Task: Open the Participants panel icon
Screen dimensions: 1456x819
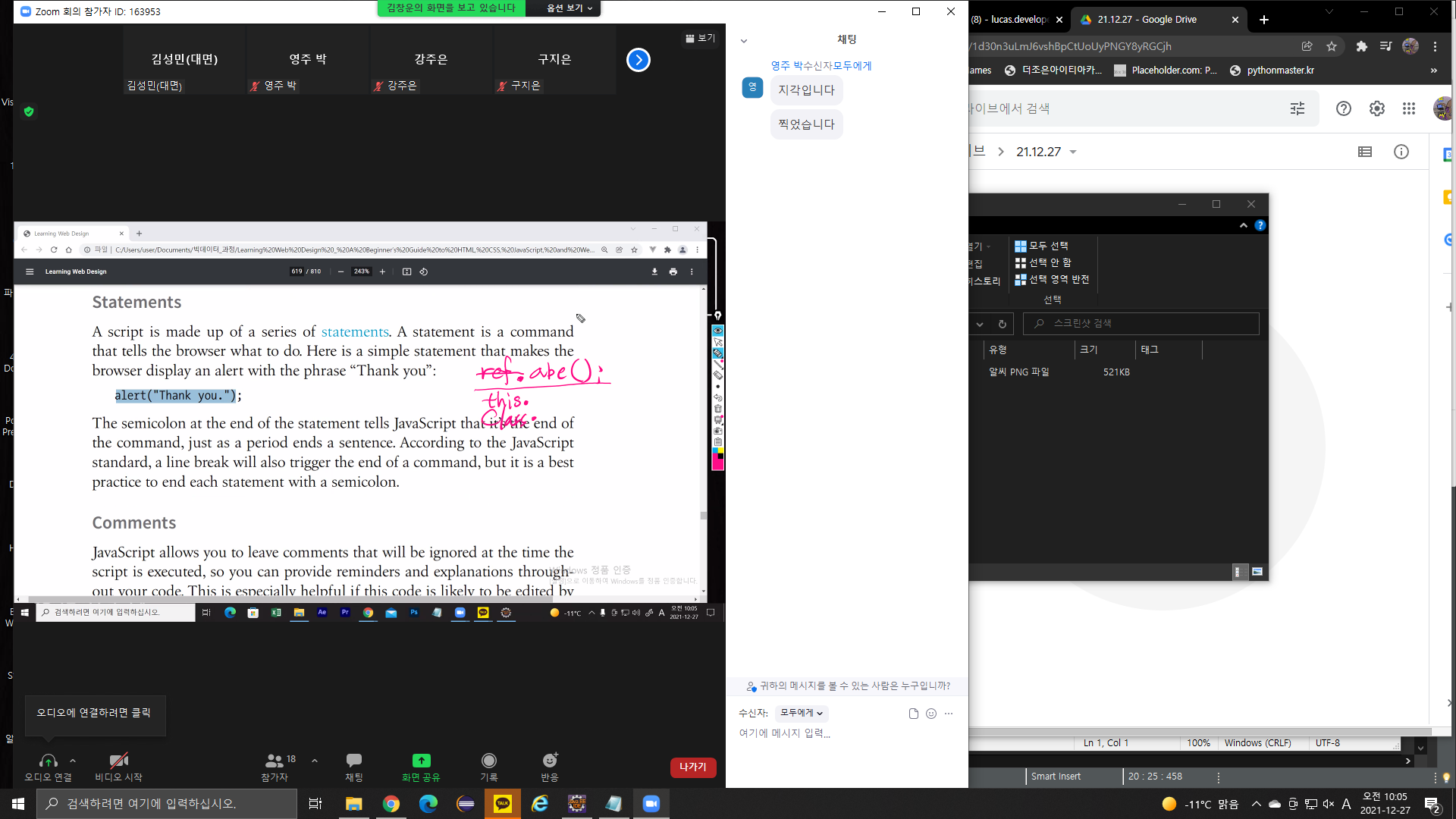Action: 275,761
